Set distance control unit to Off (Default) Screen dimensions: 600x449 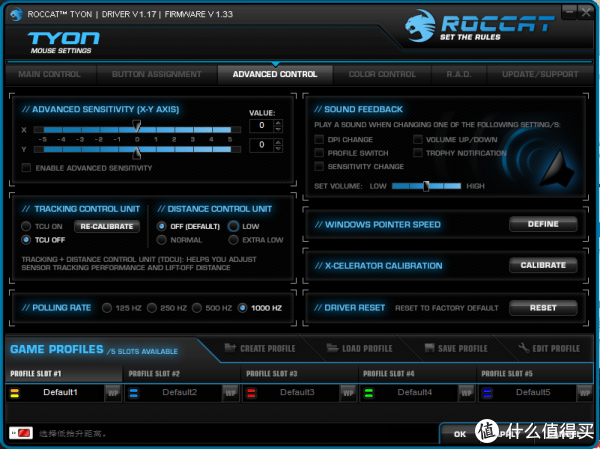pyautogui.click(x=161, y=226)
